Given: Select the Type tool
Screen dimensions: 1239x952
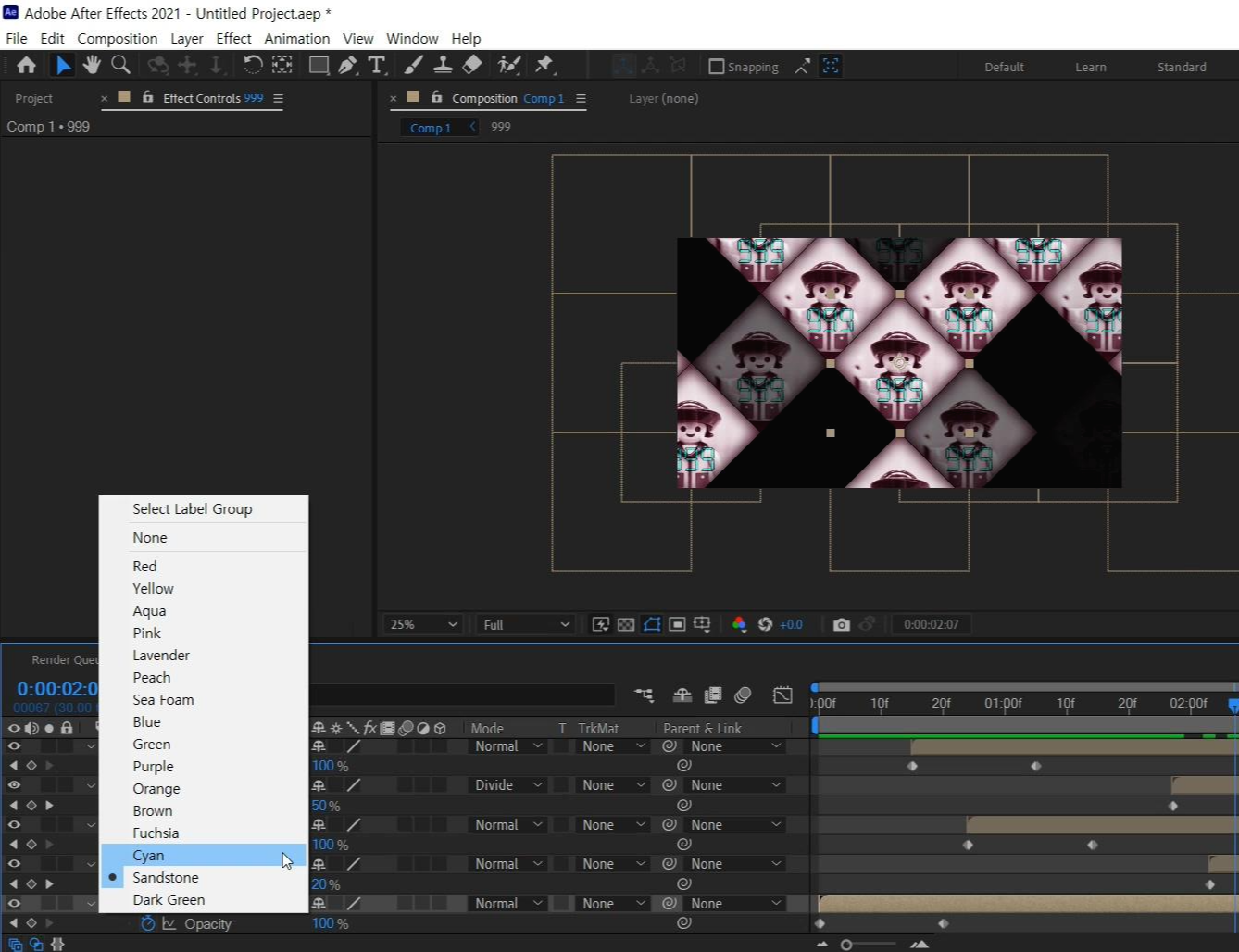Looking at the screenshot, I should click(x=376, y=65).
